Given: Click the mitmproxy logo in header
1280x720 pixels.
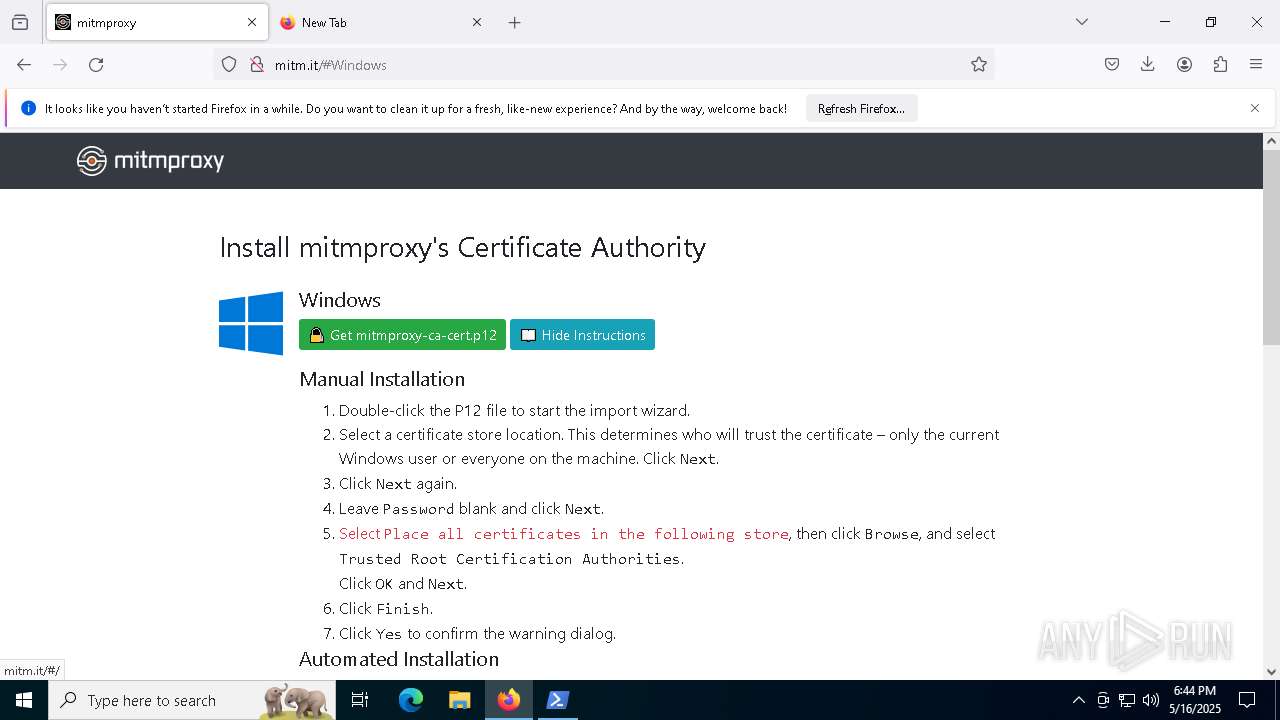Looking at the screenshot, I should pos(151,161).
